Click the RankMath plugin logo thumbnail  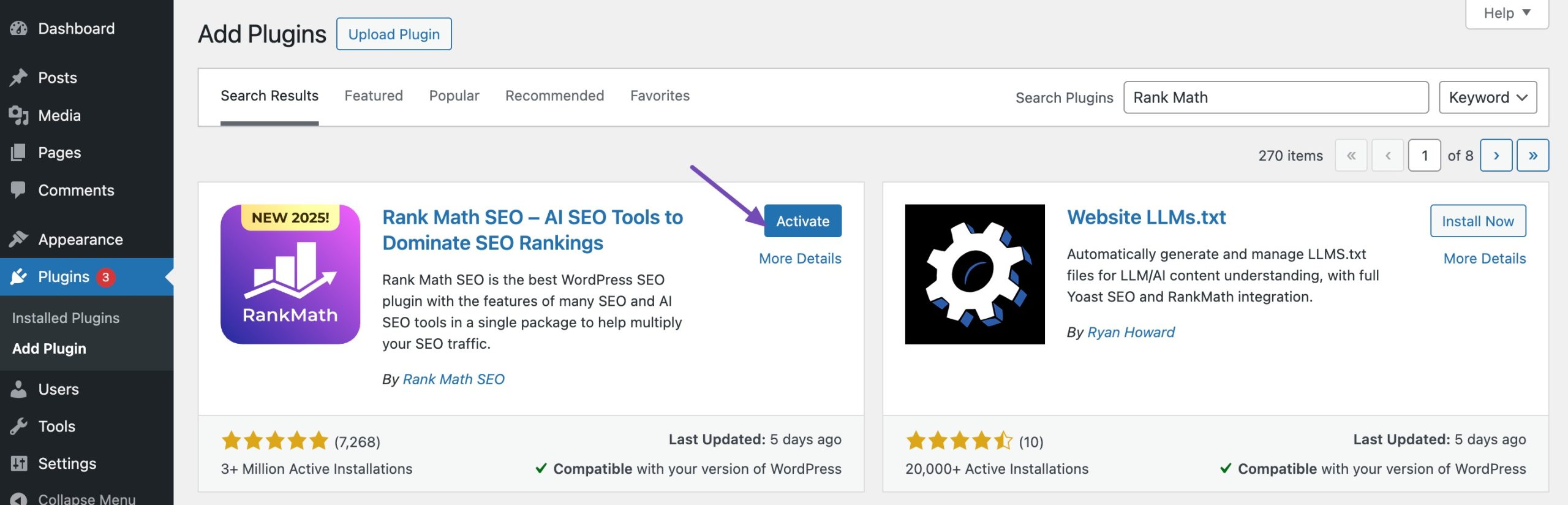click(x=290, y=274)
